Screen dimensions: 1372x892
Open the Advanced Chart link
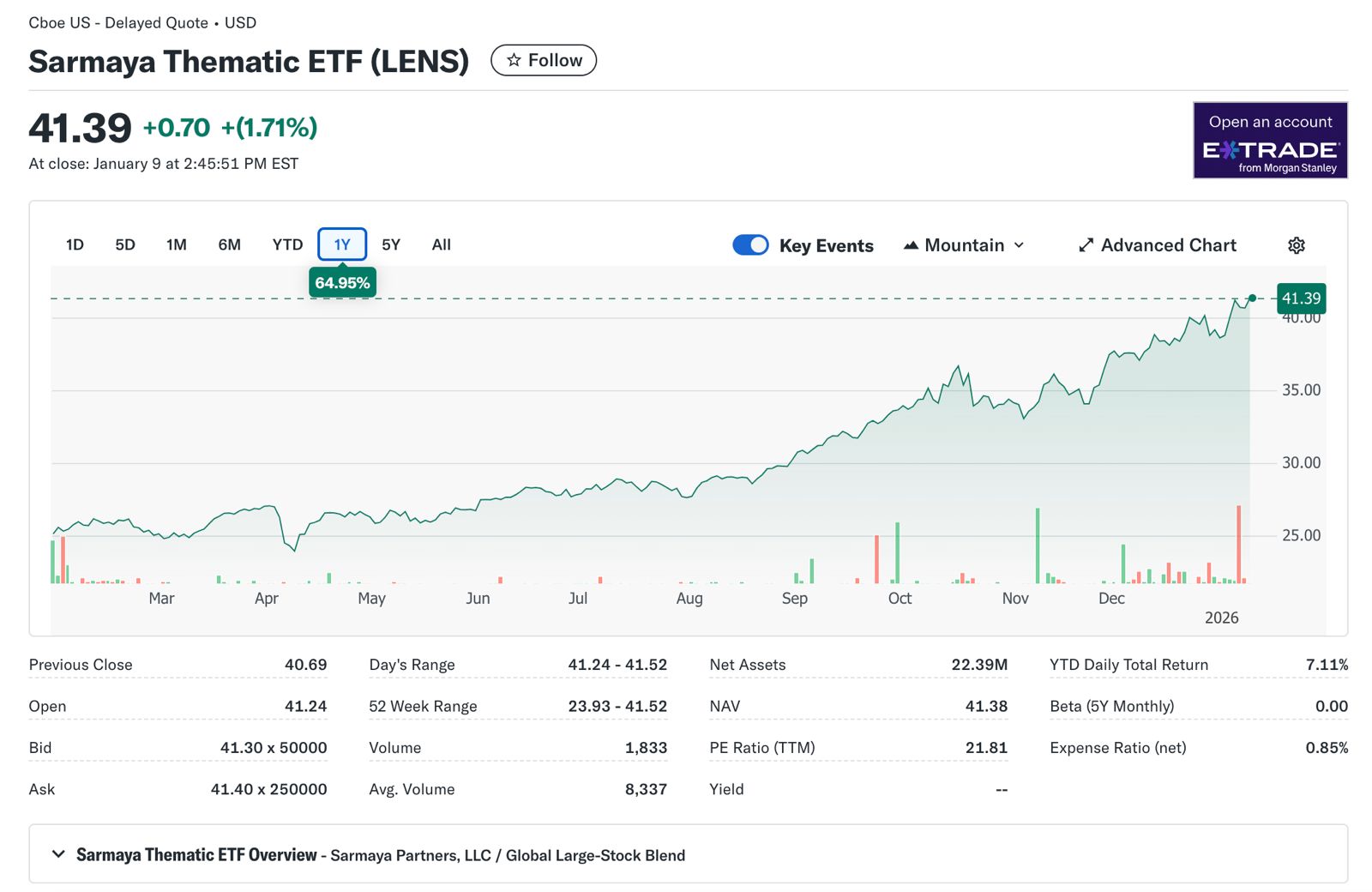click(x=1167, y=245)
